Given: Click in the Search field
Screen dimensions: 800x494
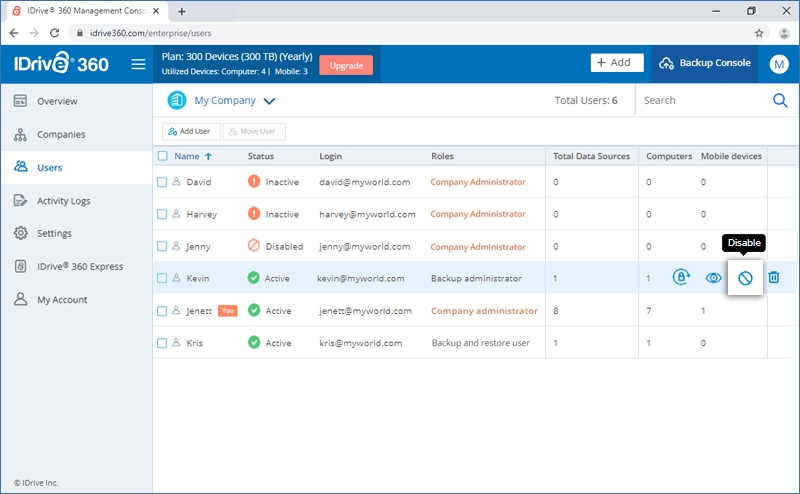Looking at the screenshot, I should pos(704,101).
